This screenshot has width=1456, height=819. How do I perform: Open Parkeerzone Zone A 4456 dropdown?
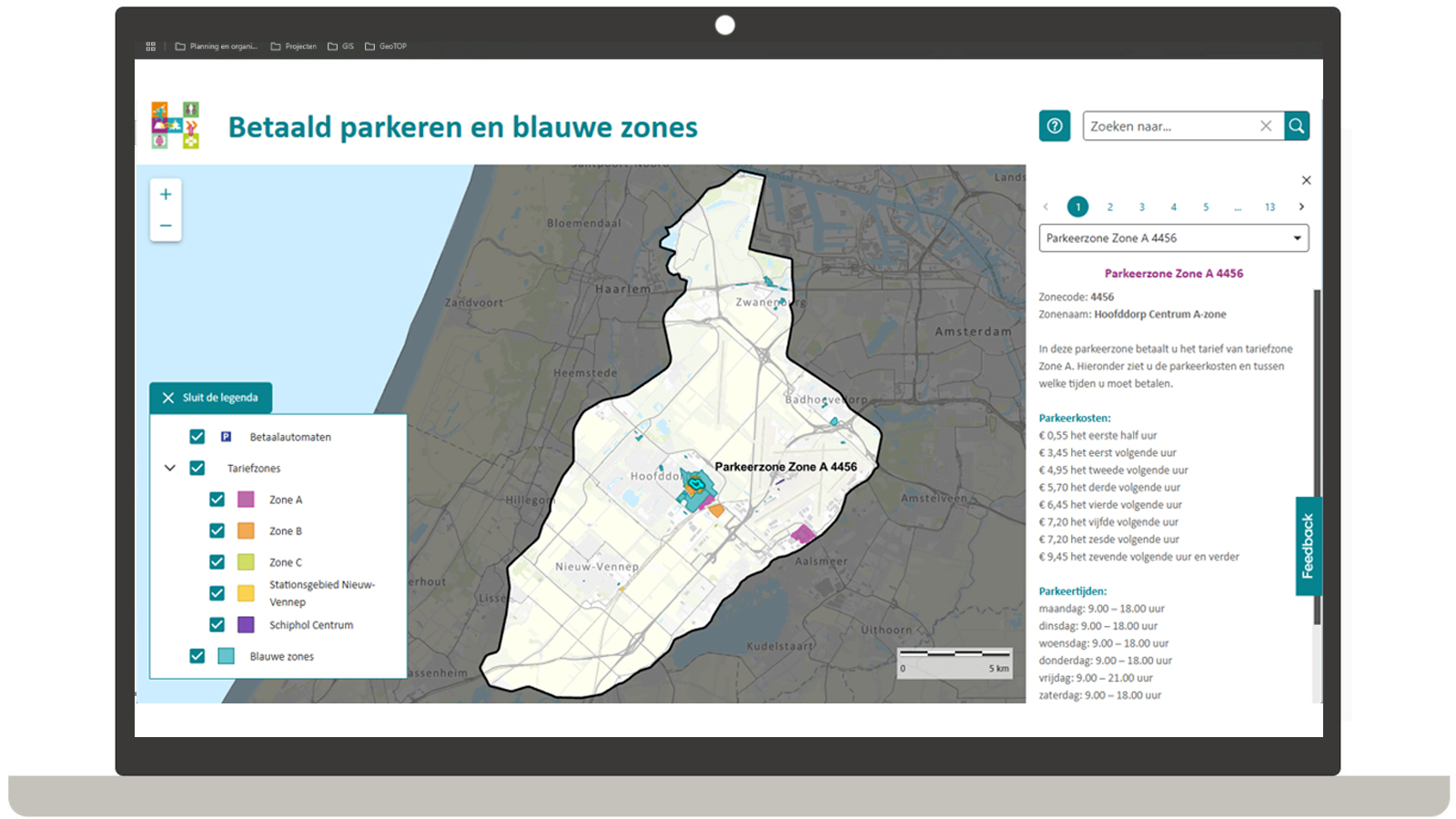[1174, 238]
